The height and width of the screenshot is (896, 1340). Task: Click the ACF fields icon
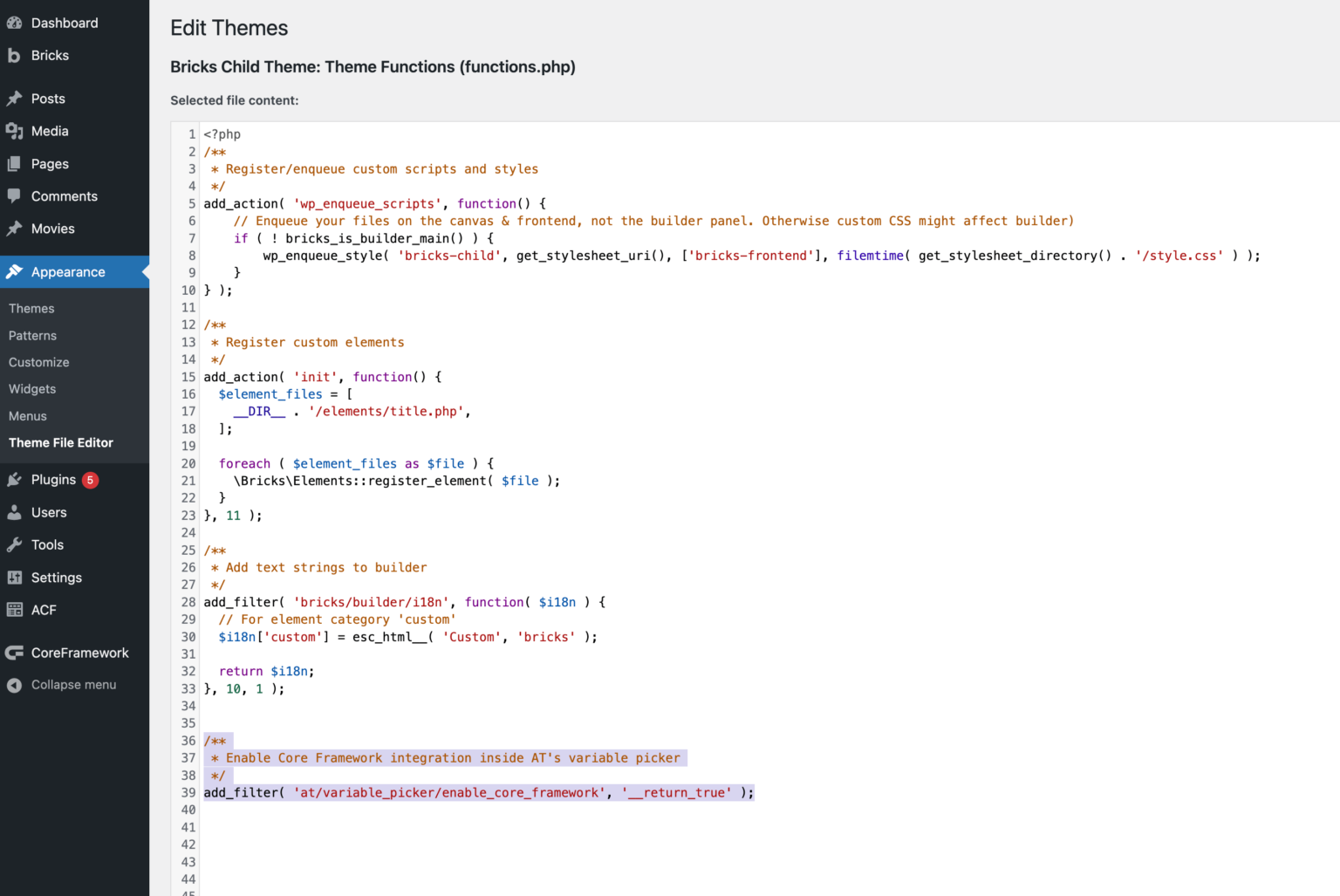tap(15, 610)
